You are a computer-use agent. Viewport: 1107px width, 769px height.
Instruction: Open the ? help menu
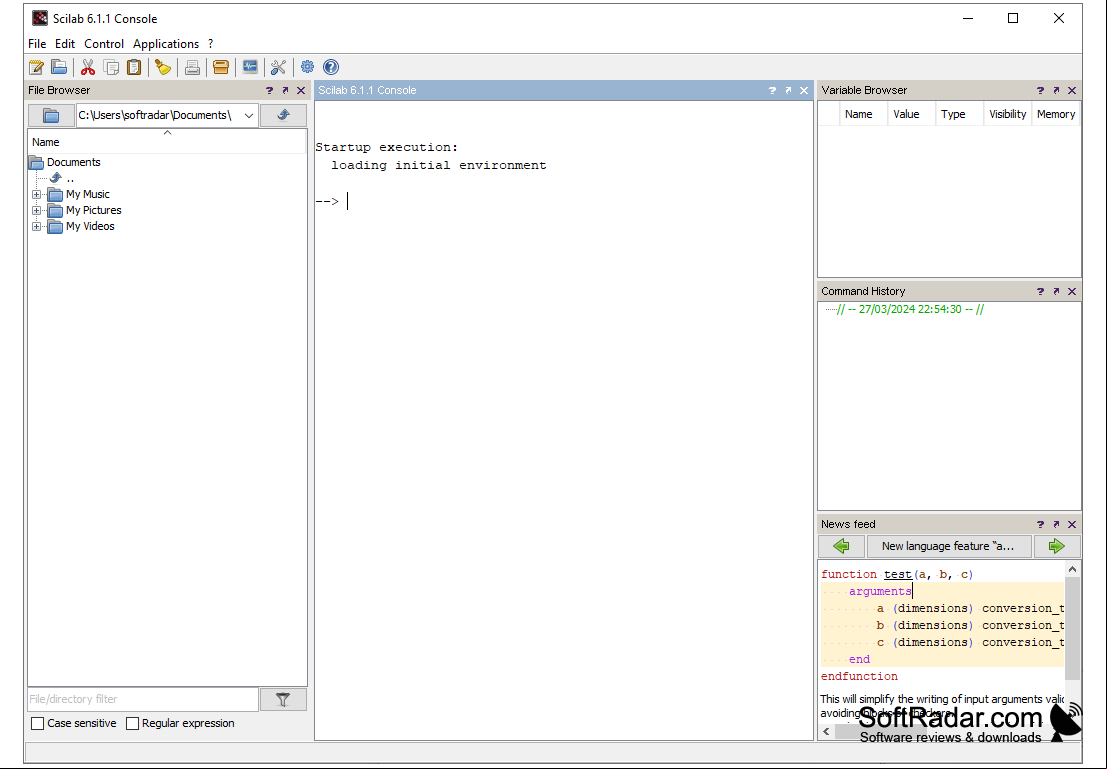(x=210, y=44)
